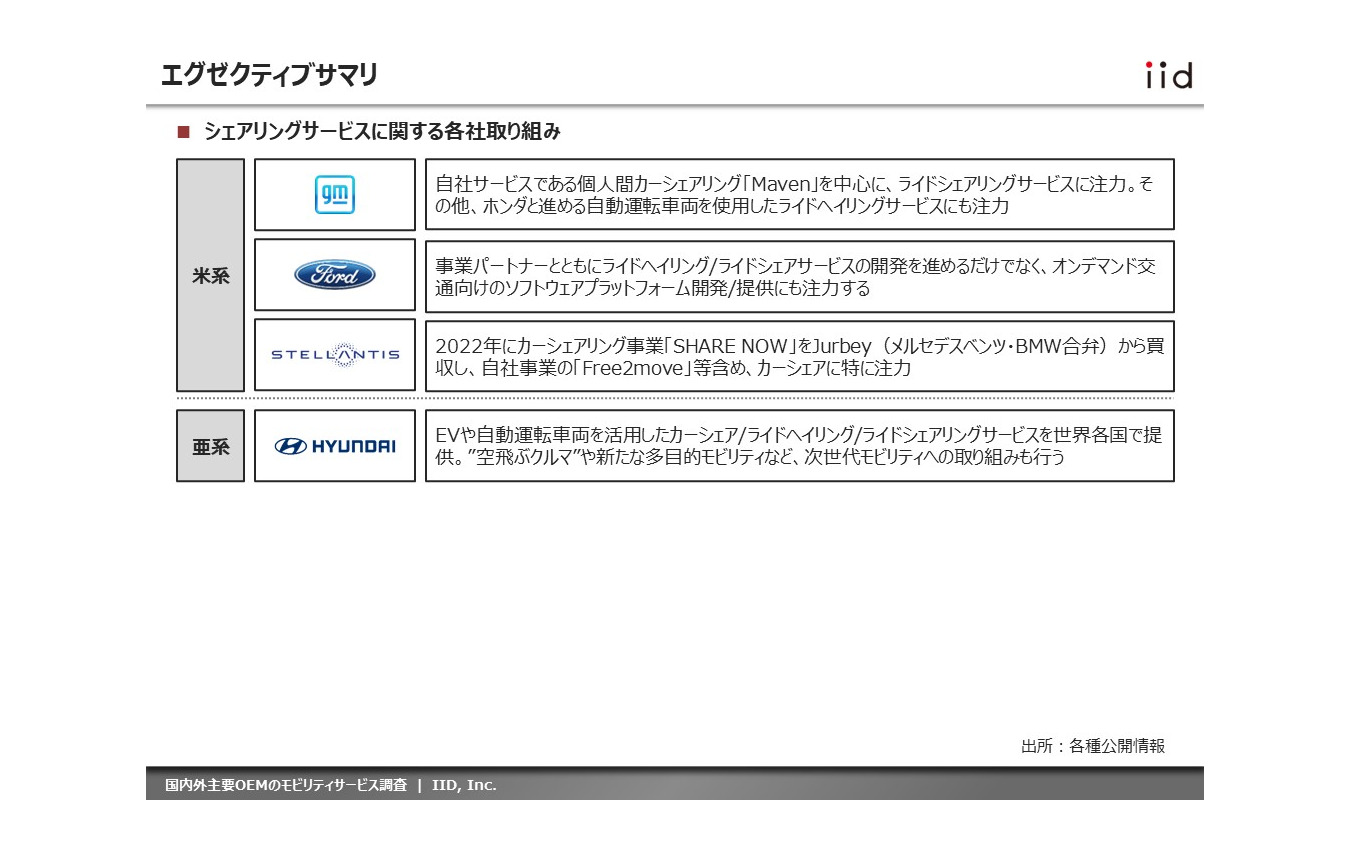Screen dimensions: 1350x844
Task: Click the GM description mentioning Maven
Action: [800, 195]
